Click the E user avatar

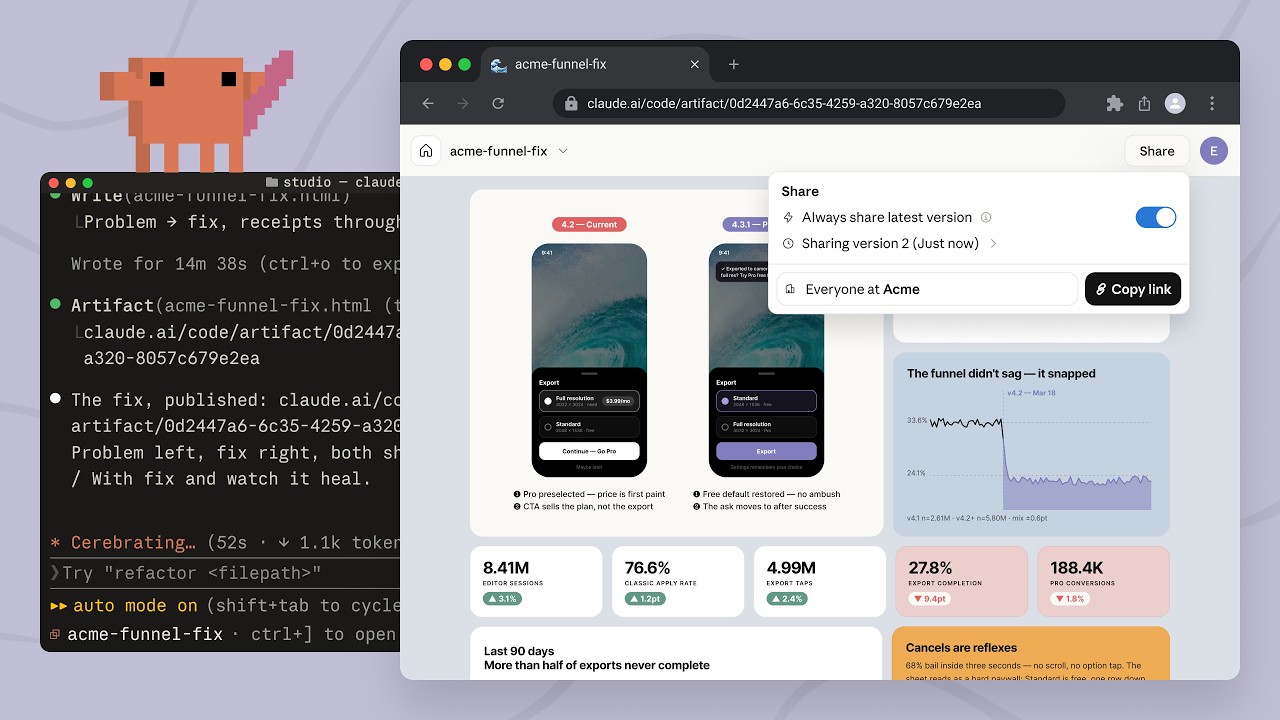click(x=1214, y=151)
